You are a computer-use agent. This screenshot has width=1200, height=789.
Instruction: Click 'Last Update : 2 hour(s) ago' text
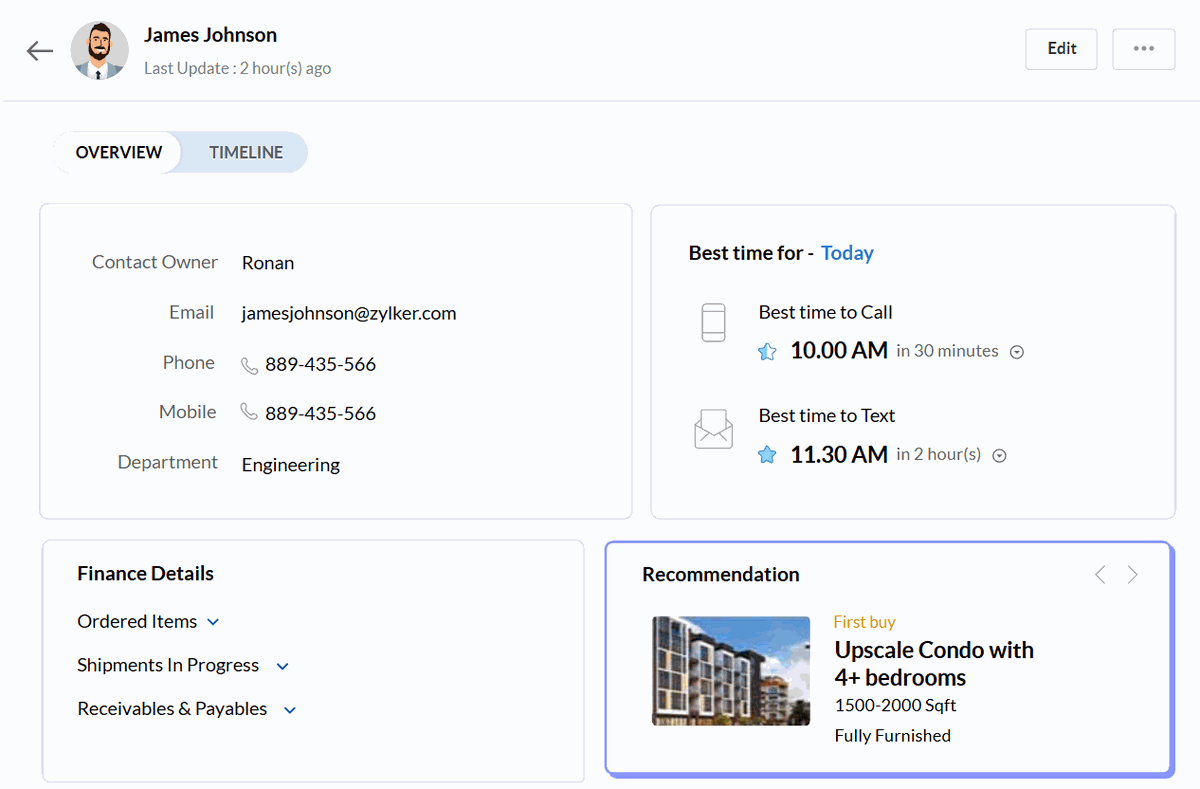pos(238,69)
